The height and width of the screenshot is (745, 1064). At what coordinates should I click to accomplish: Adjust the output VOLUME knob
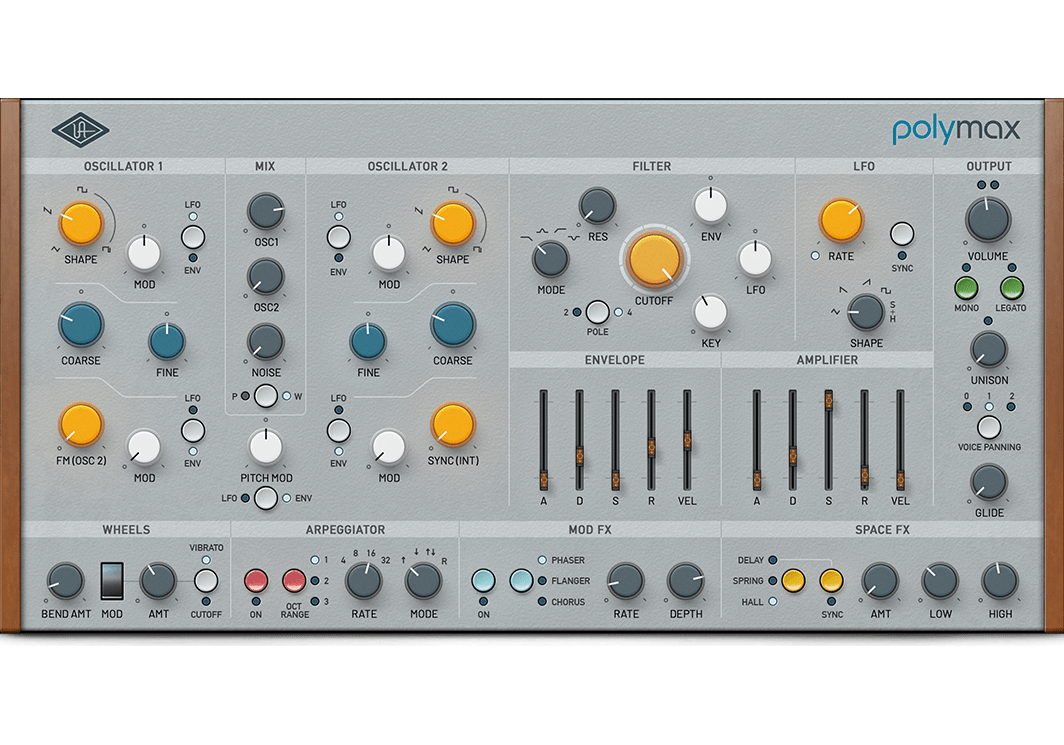click(x=988, y=220)
